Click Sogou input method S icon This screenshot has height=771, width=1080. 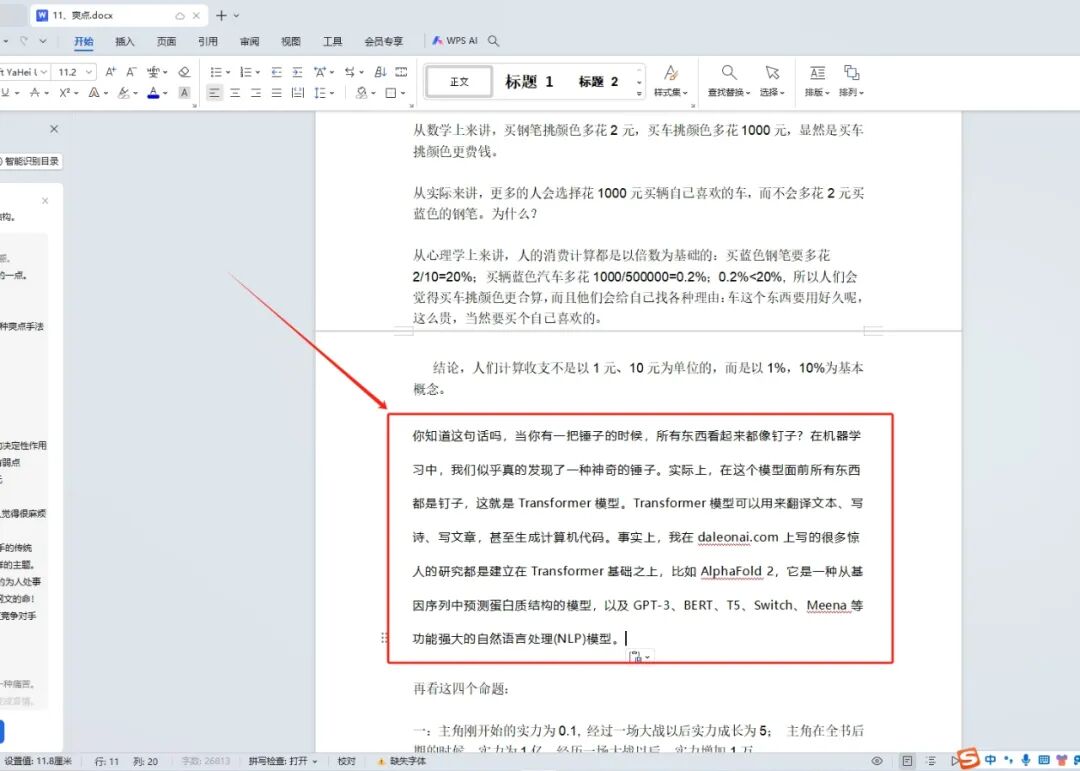[x=970, y=759]
